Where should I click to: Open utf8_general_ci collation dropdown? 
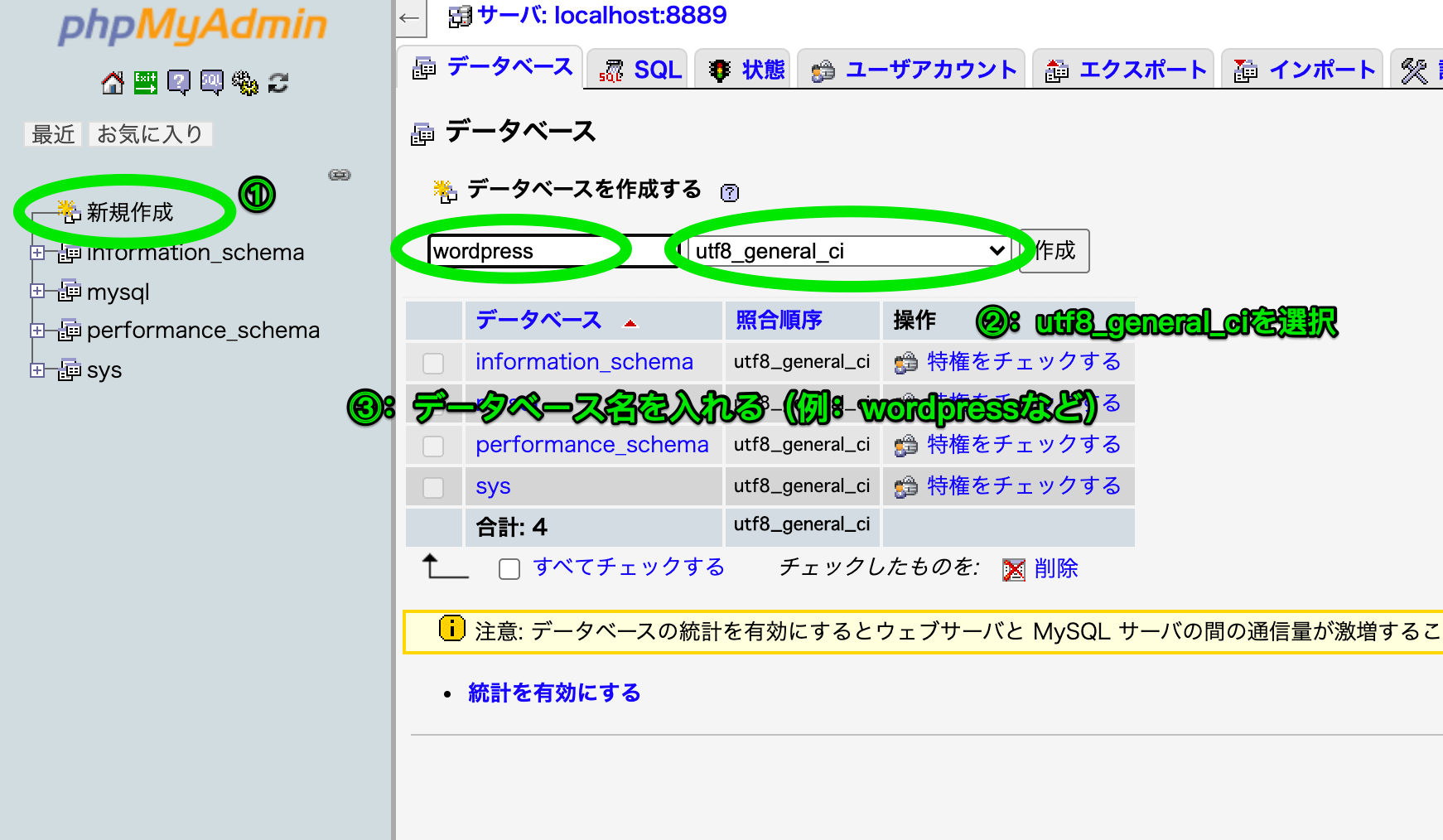pyautogui.click(x=849, y=251)
